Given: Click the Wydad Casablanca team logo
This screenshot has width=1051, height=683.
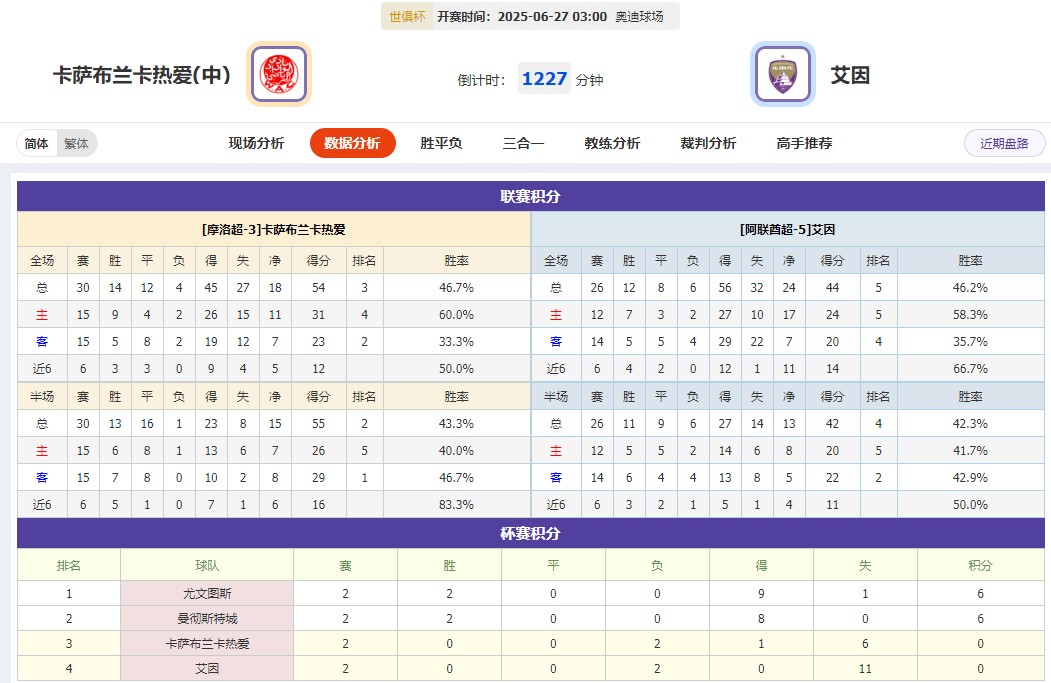Looking at the screenshot, I should pos(279,74).
